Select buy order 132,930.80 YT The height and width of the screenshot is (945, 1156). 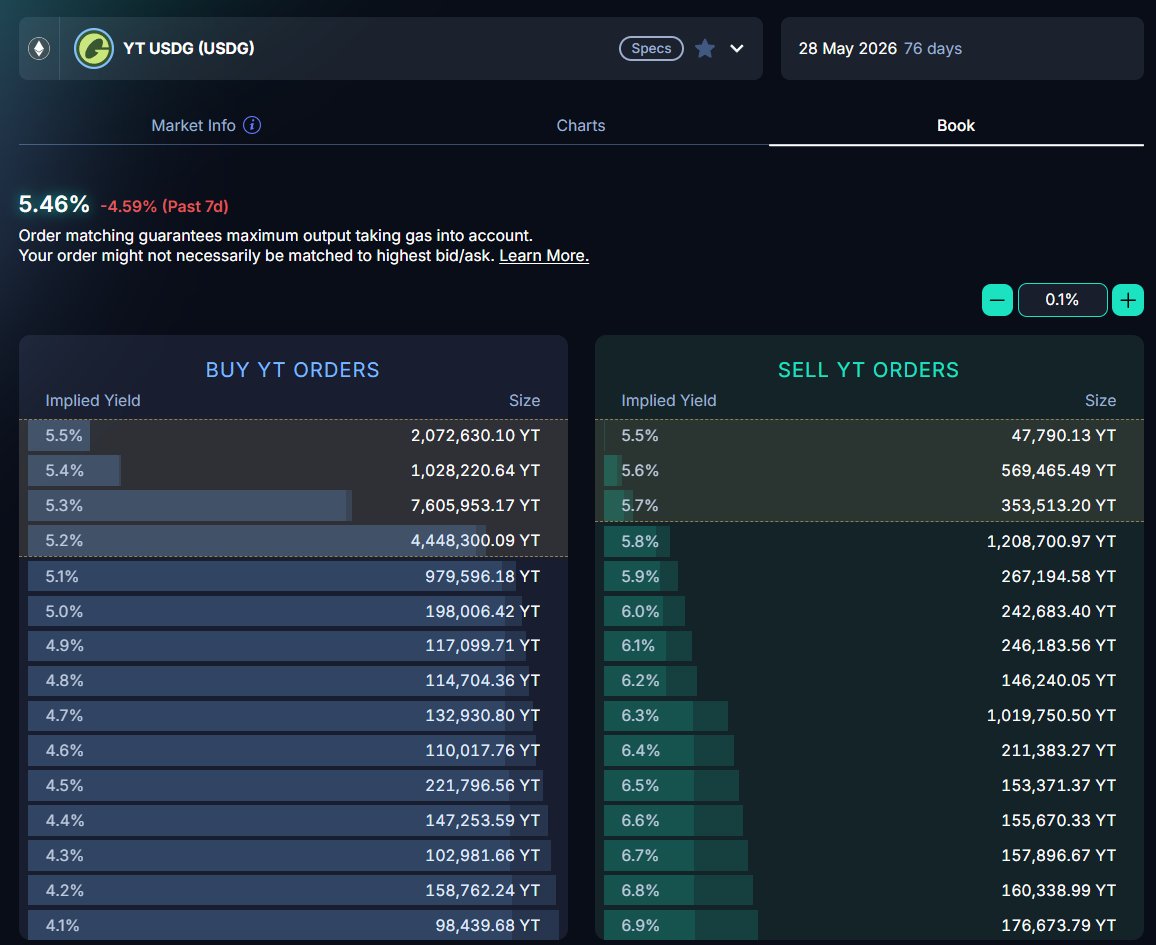(x=293, y=716)
